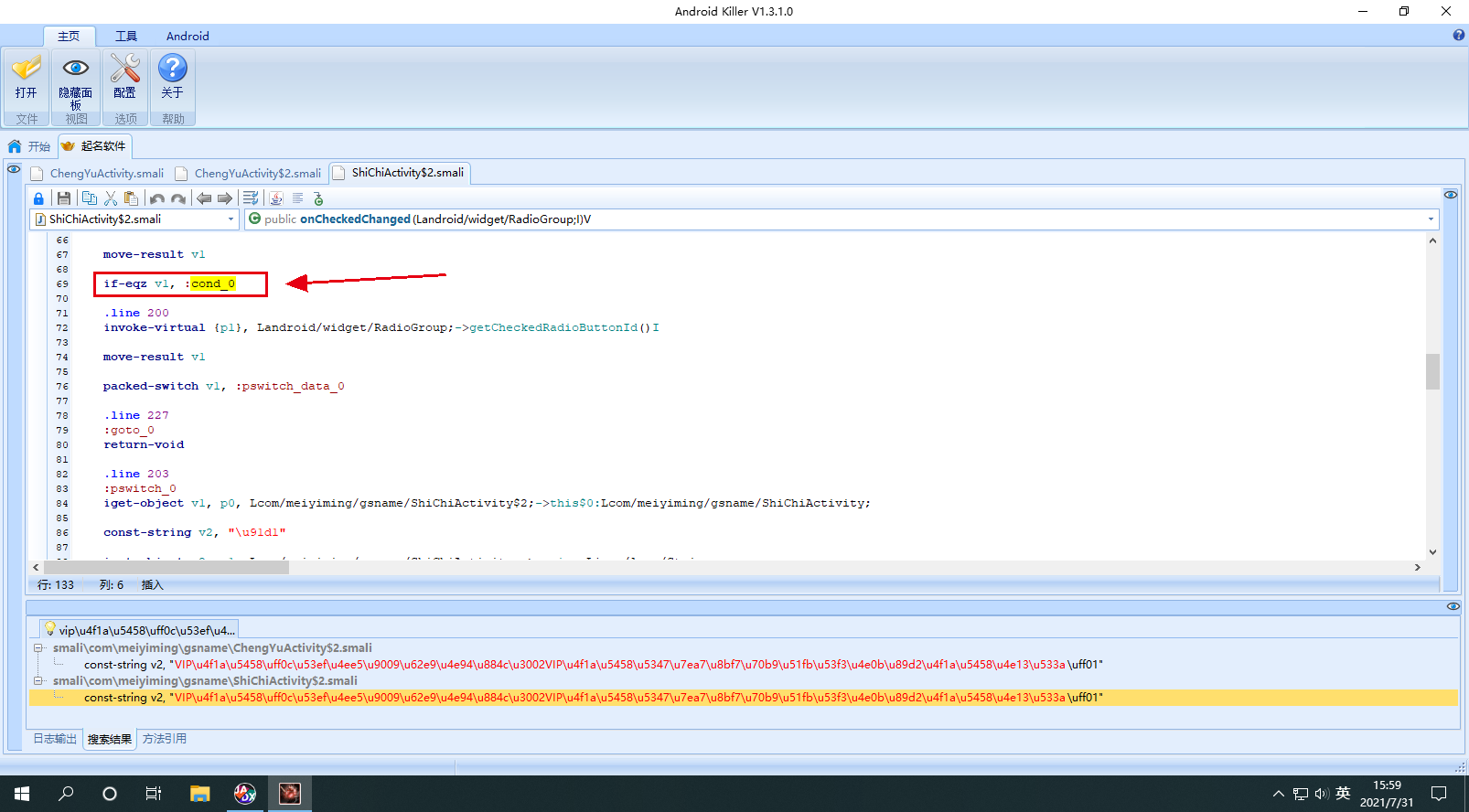Click the blue help icon at ribbon right
The image size is (1469, 812).
click(1459, 36)
